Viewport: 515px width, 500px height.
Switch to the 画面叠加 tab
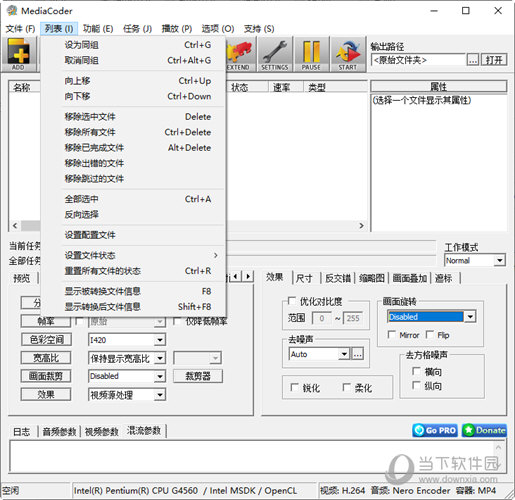pos(410,278)
